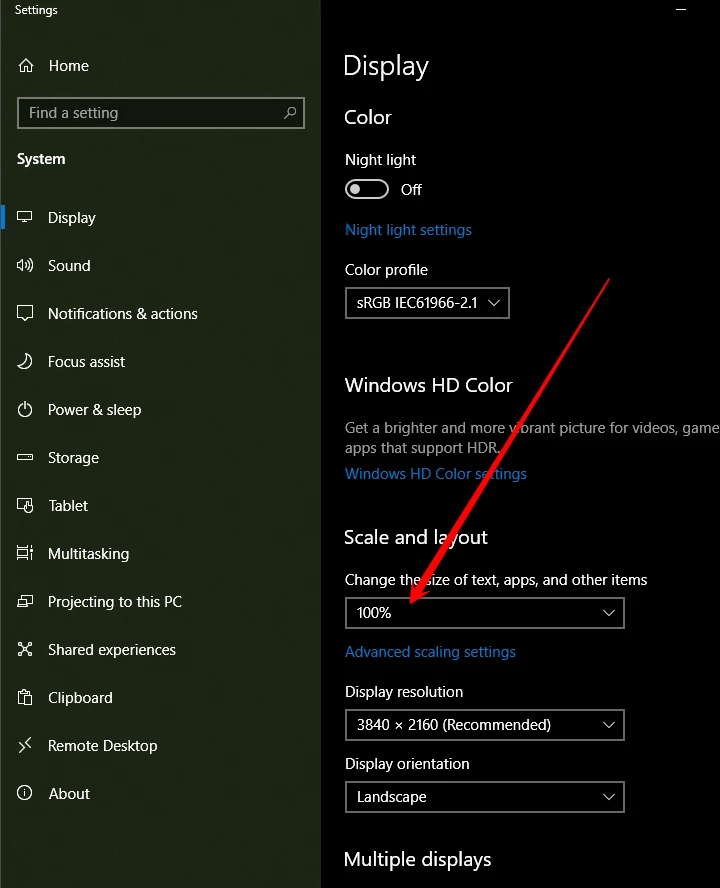The width and height of the screenshot is (720, 888).
Task: Open the Multitasking settings label
Action: [88, 554]
